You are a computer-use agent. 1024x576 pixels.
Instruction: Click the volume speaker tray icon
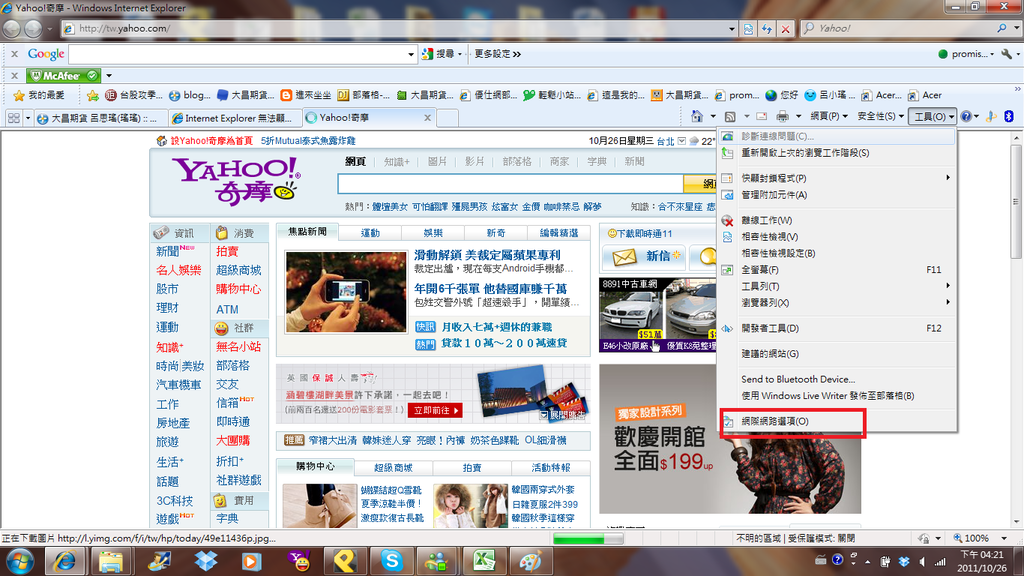coord(922,562)
